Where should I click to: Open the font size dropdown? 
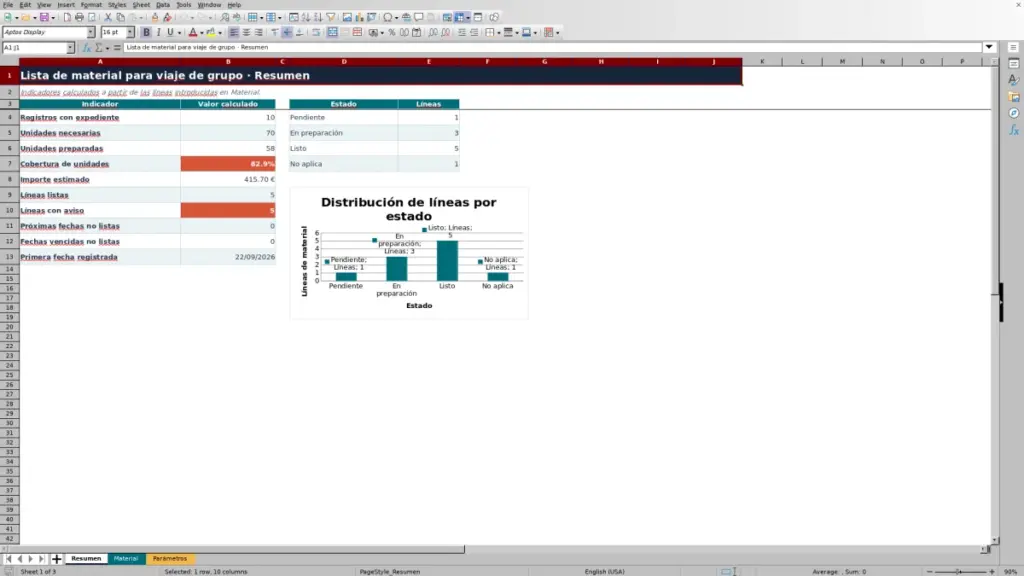coord(130,32)
